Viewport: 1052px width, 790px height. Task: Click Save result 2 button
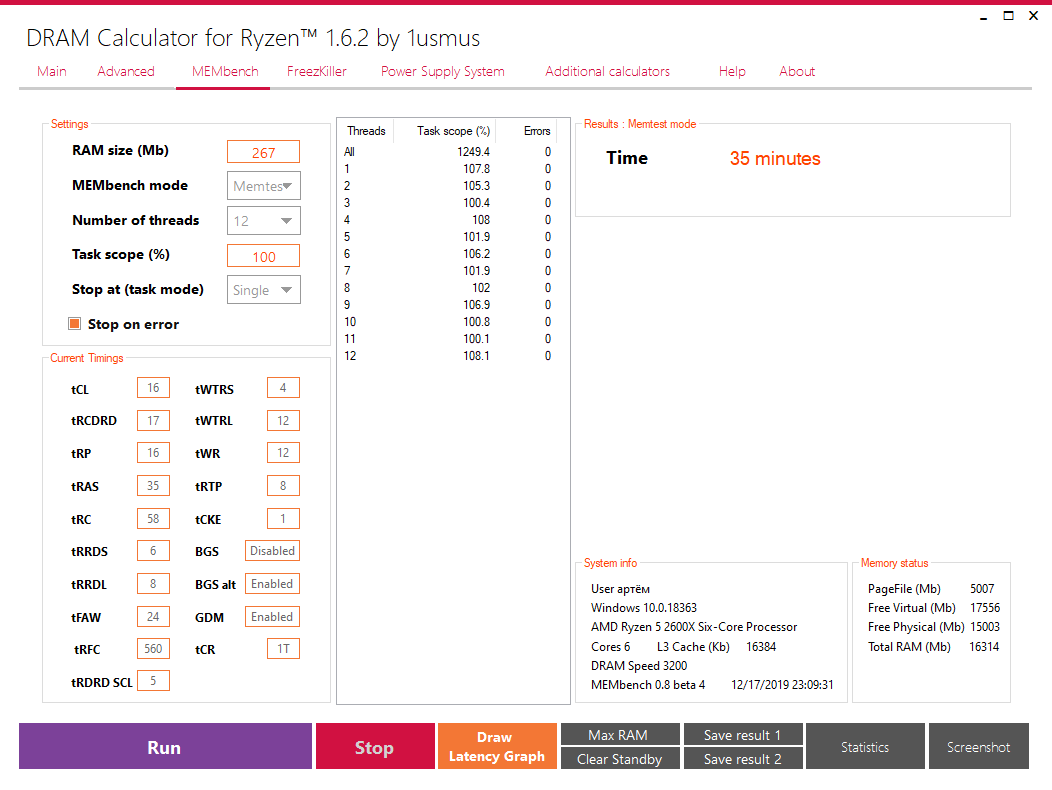point(743,758)
